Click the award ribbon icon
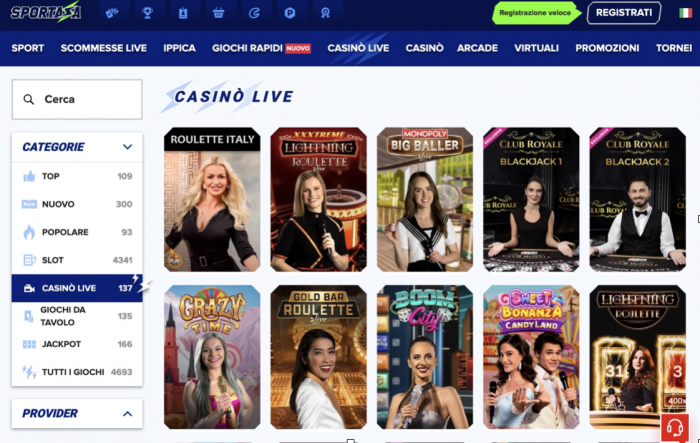700x443 pixels. 325,13
